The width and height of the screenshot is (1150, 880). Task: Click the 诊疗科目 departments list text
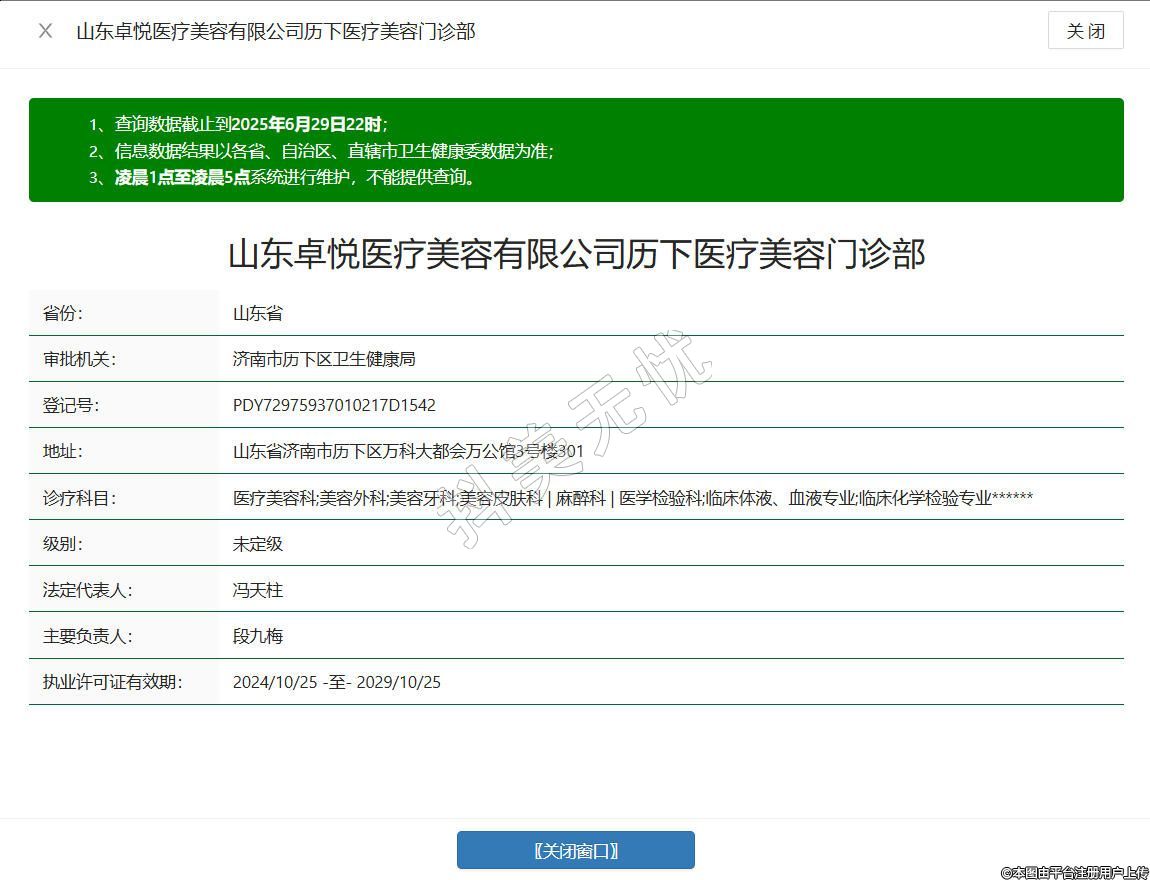click(x=632, y=498)
